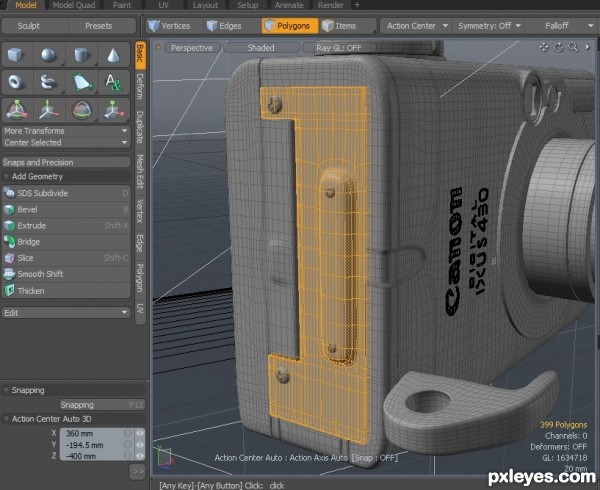Open the Symmetry: Off dropdown
Screen dimensions: 600x490
(x=489, y=26)
